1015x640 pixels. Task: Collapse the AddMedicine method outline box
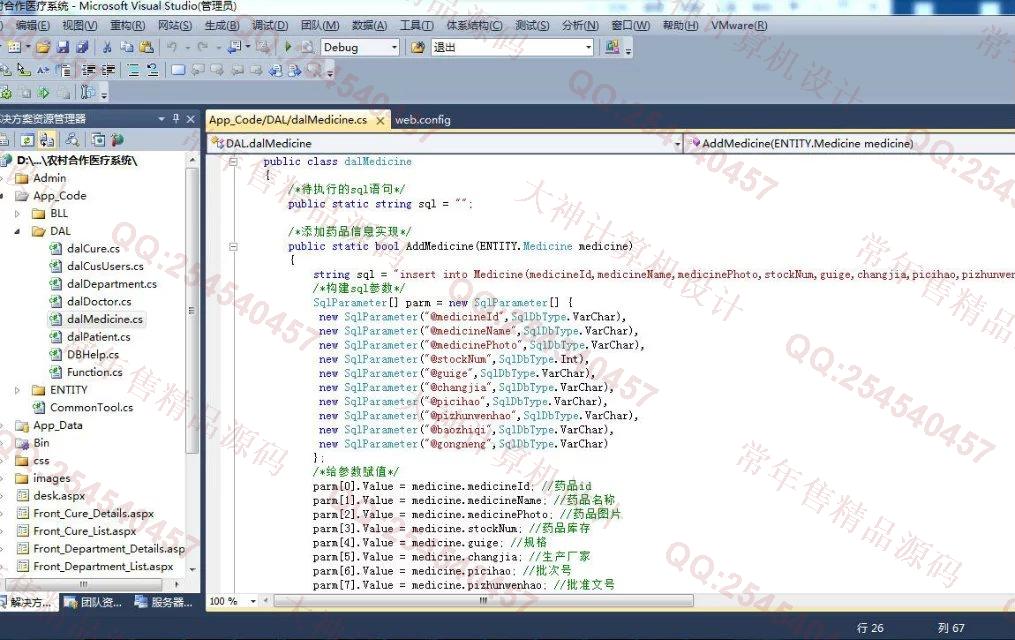coord(233,247)
